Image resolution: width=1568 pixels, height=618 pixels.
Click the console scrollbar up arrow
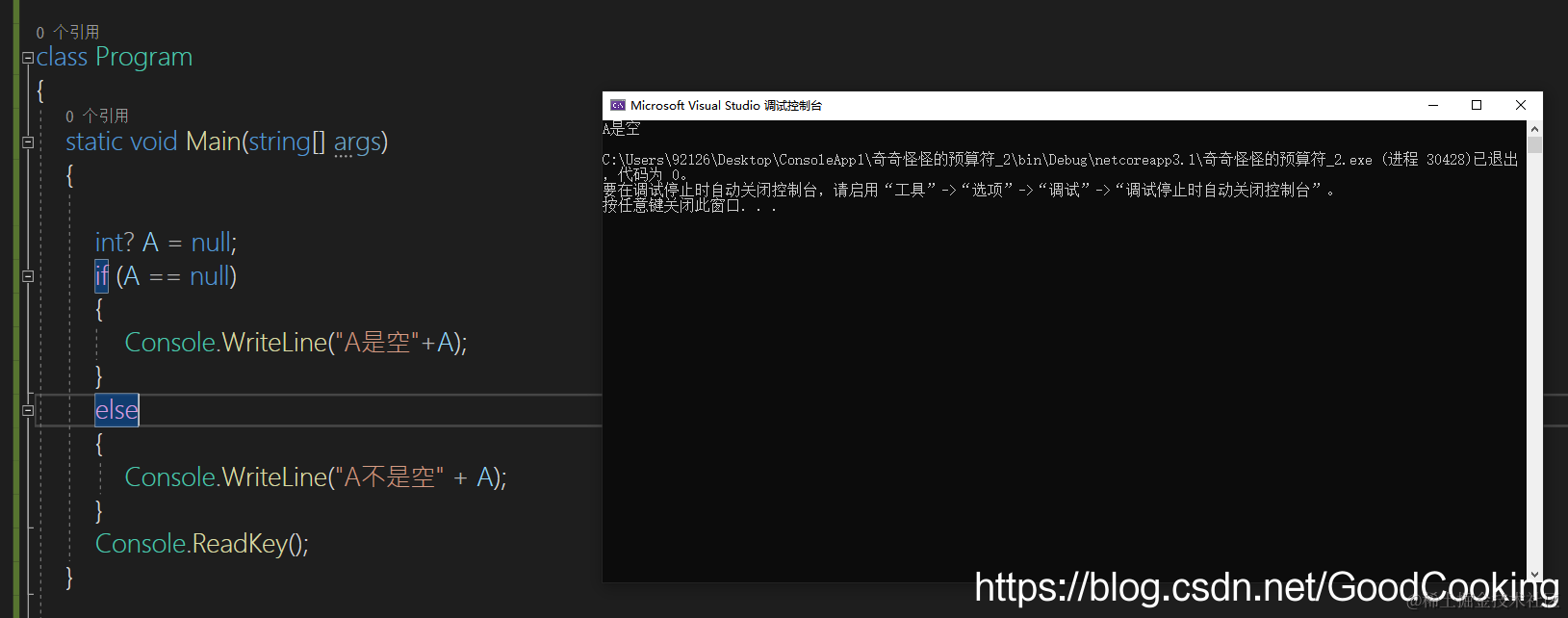point(1534,128)
